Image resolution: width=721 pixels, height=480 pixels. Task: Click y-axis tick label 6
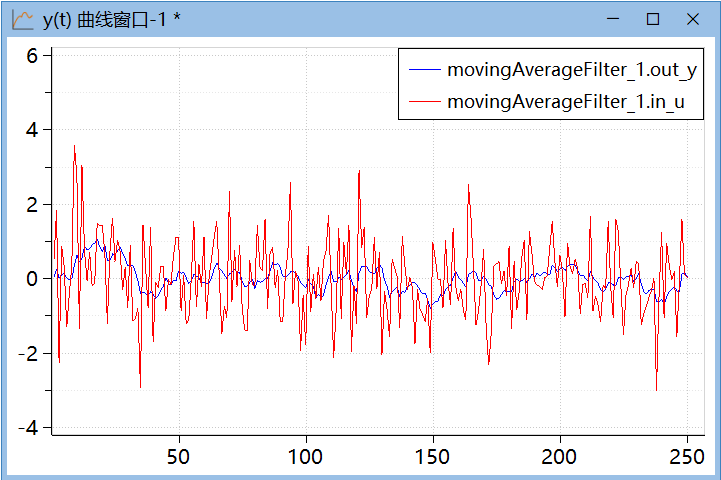coord(32,56)
